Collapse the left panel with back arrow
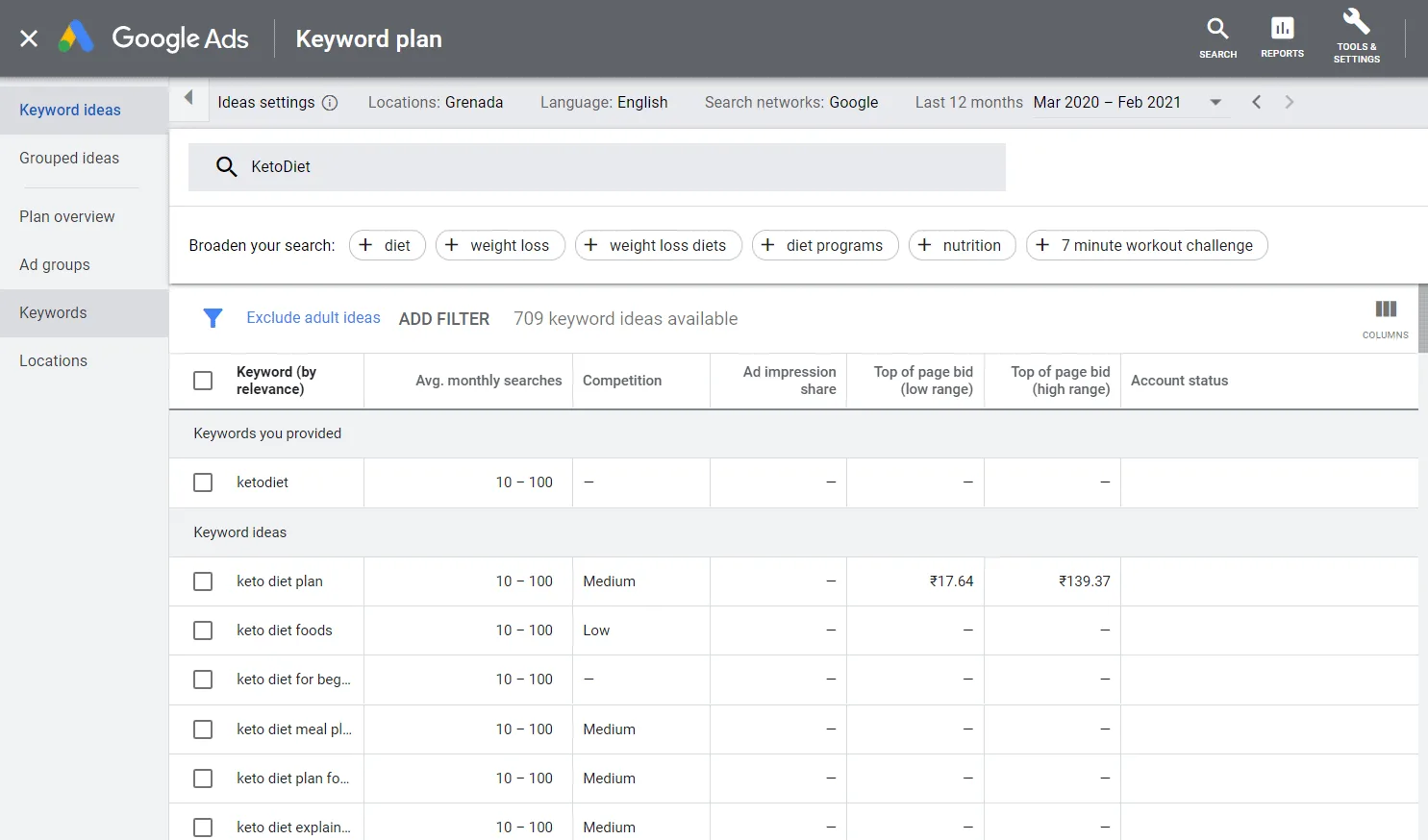The height and width of the screenshot is (840, 1428). coord(188,97)
